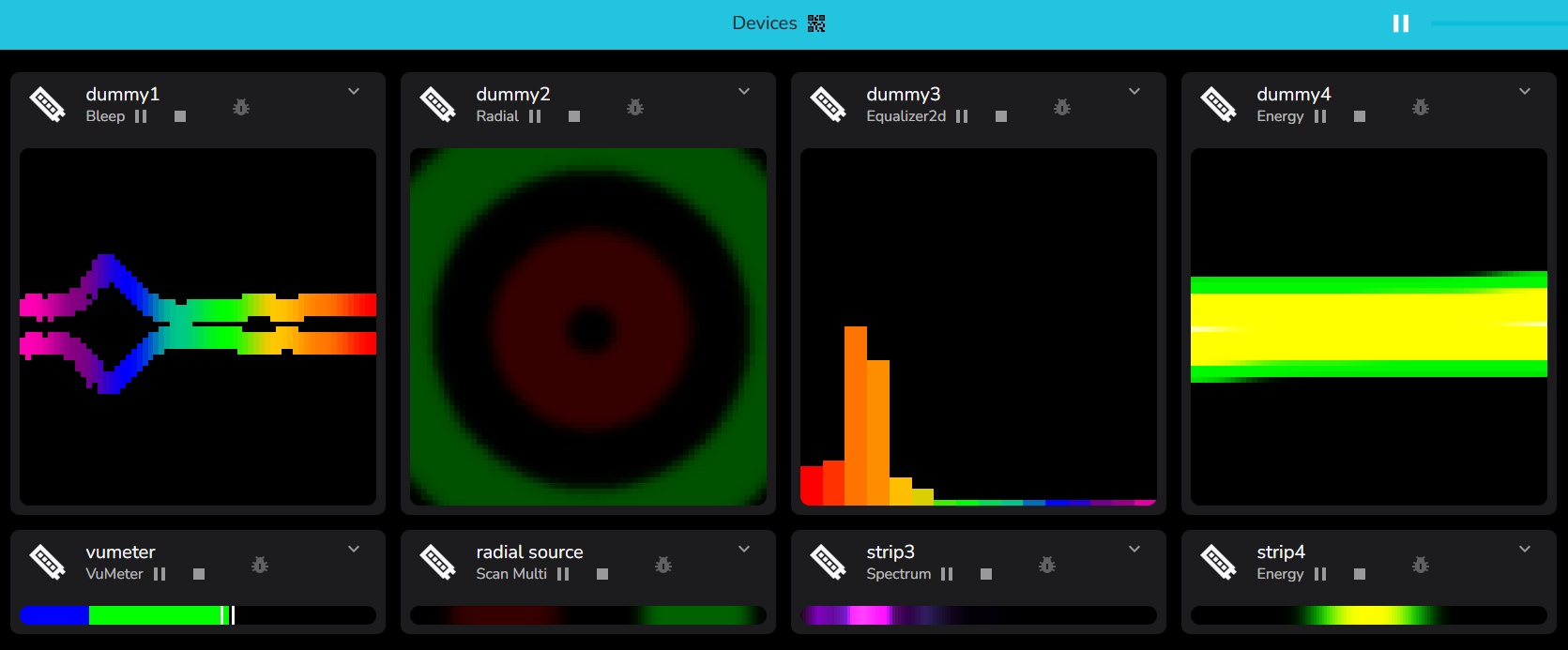
Task: Select the radial source device icon
Action: point(437,562)
